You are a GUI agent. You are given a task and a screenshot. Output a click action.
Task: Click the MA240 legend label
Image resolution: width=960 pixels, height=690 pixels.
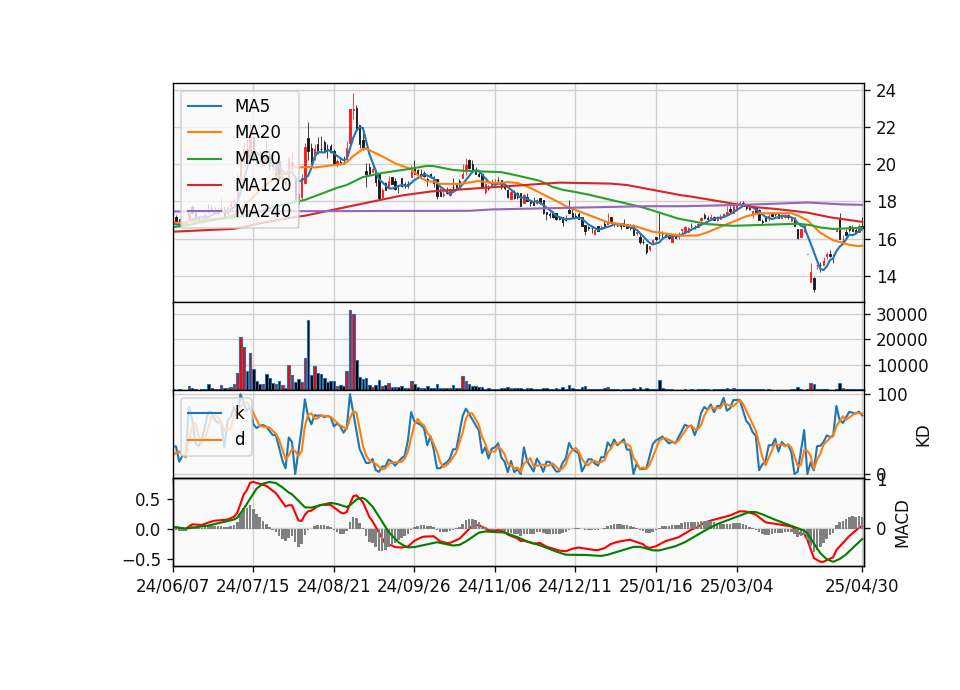pyautogui.click(x=263, y=211)
